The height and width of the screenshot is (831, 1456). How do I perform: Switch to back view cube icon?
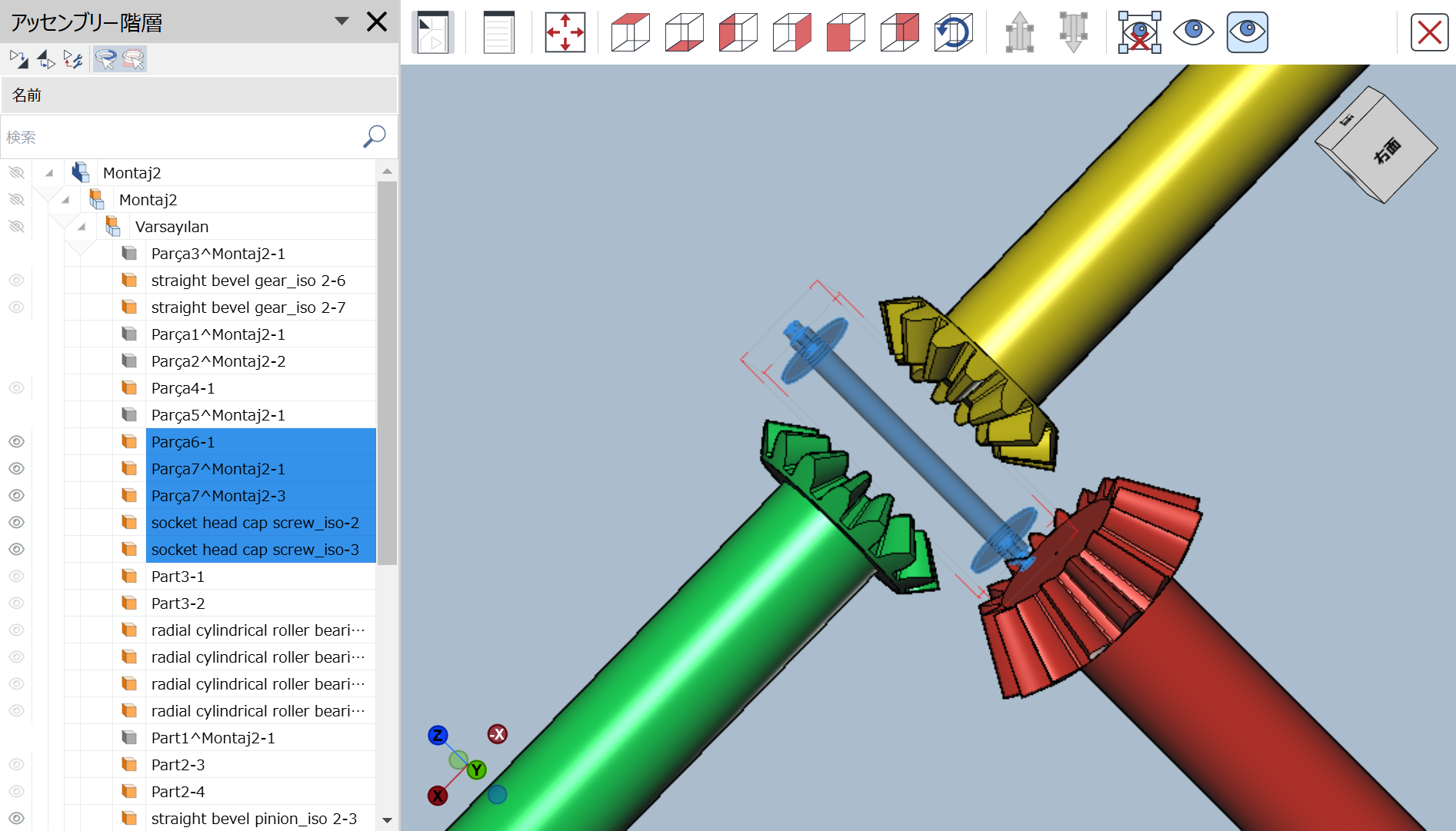899,32
